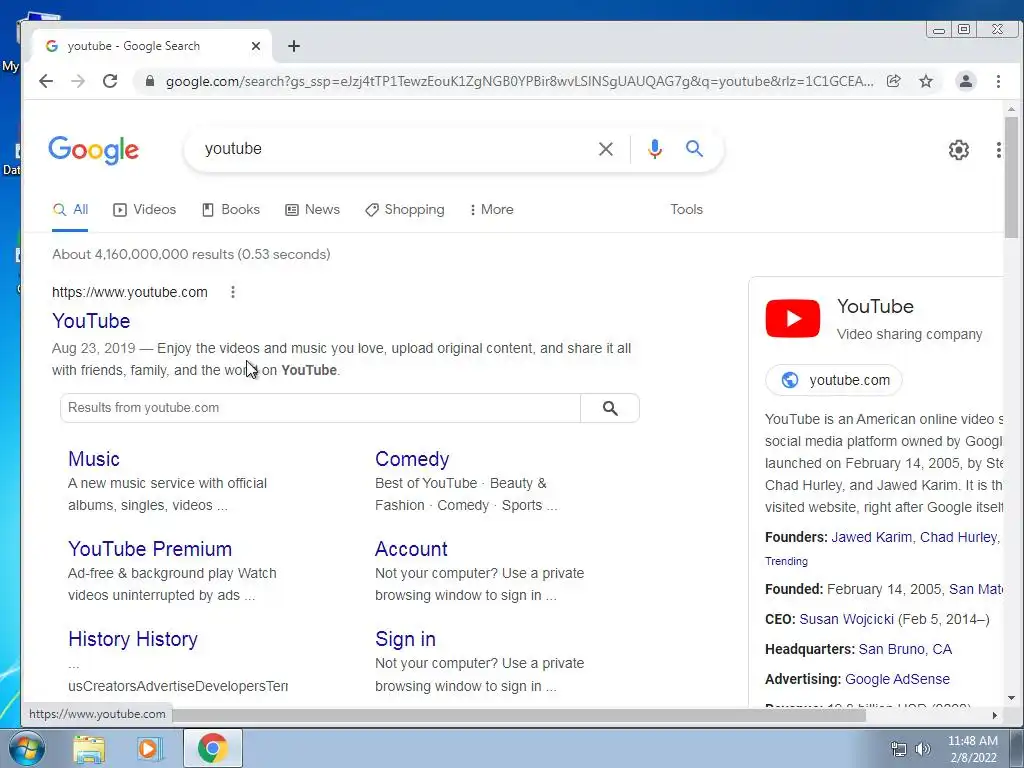Click the browser Back arrow
1024x768 pixels.
click(x=46, y=81)
